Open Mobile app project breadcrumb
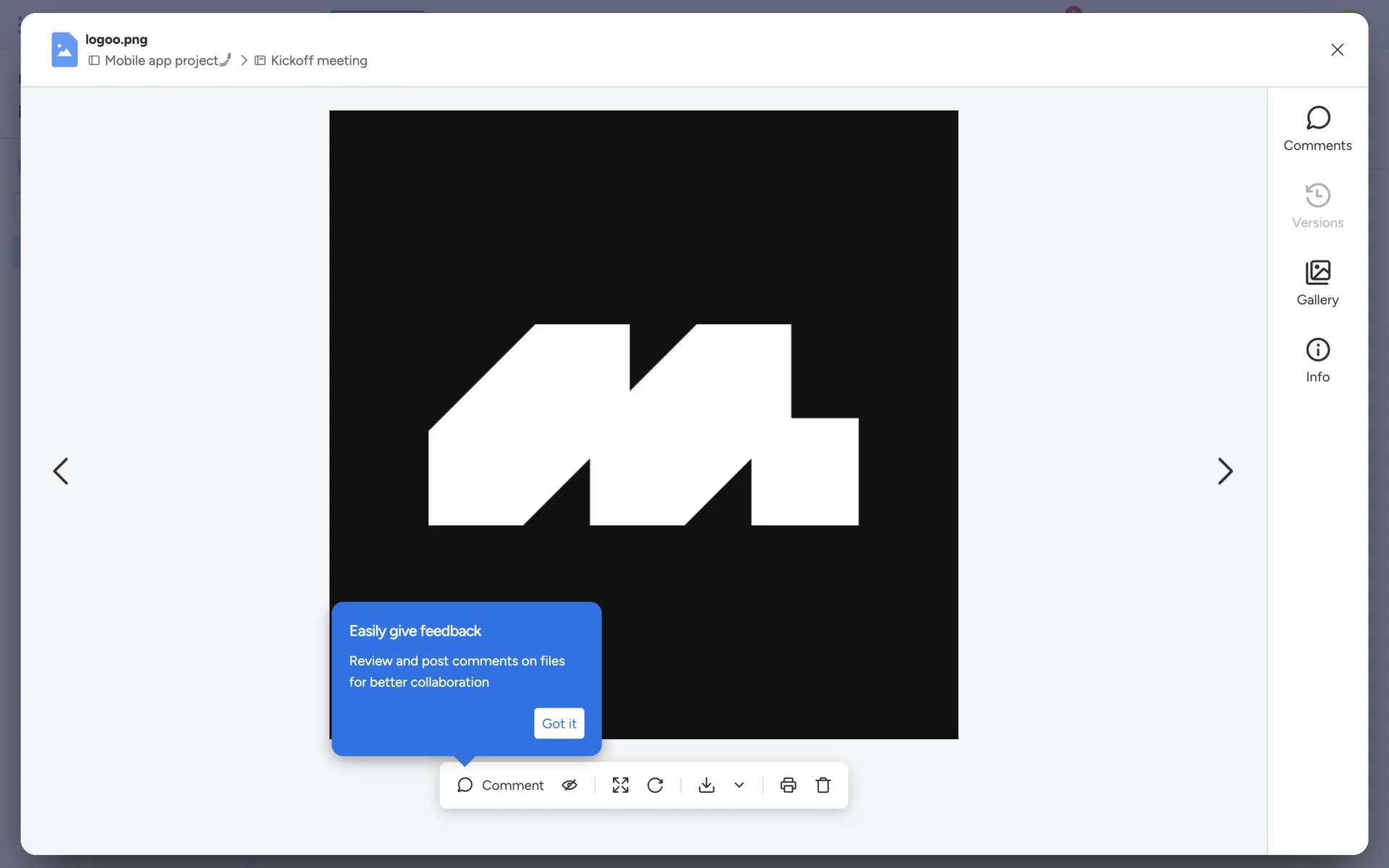Screen dimensions: 1389x868 (x=161, y=61)
